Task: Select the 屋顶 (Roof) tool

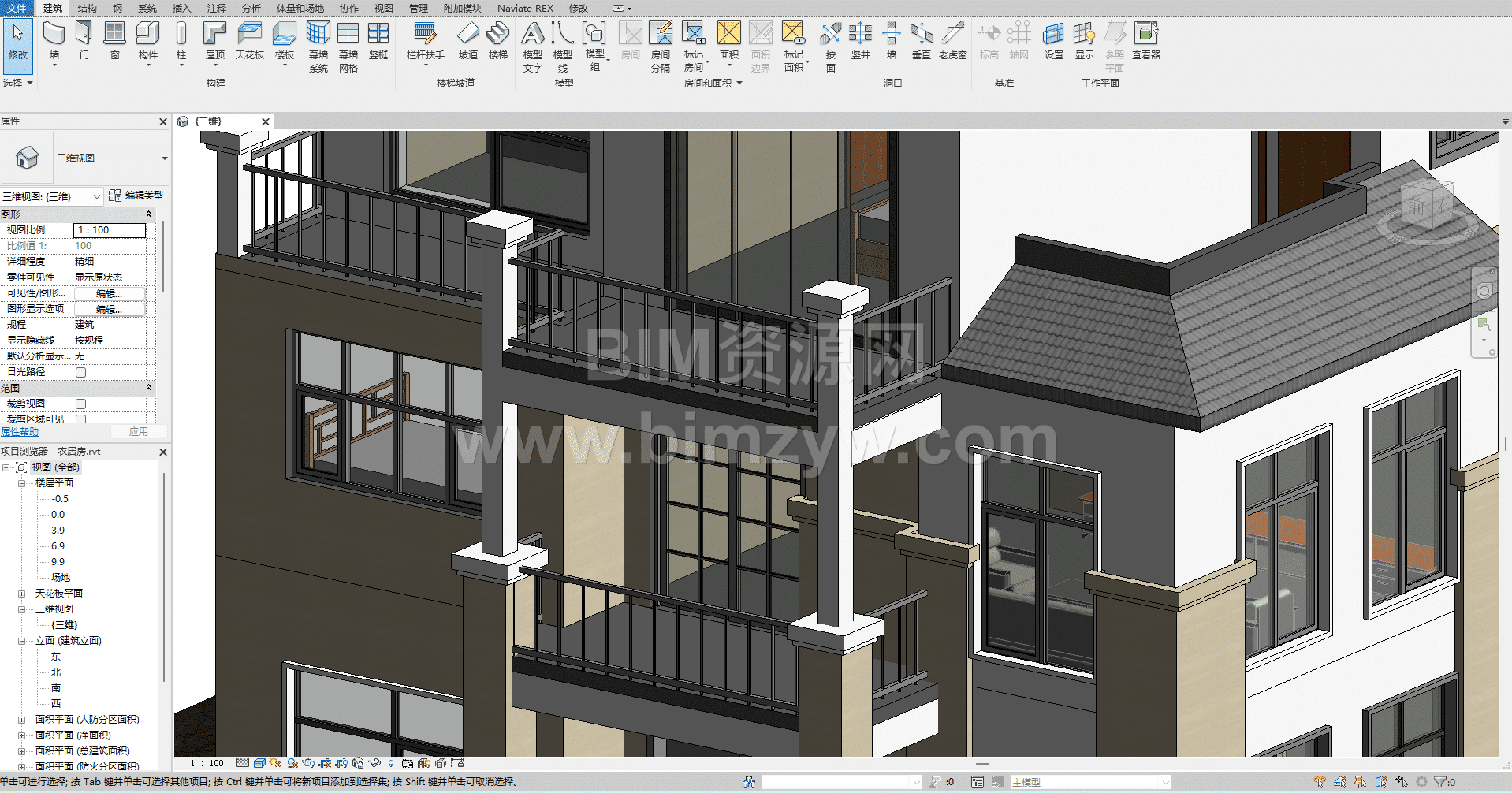Action: point(215,41)
